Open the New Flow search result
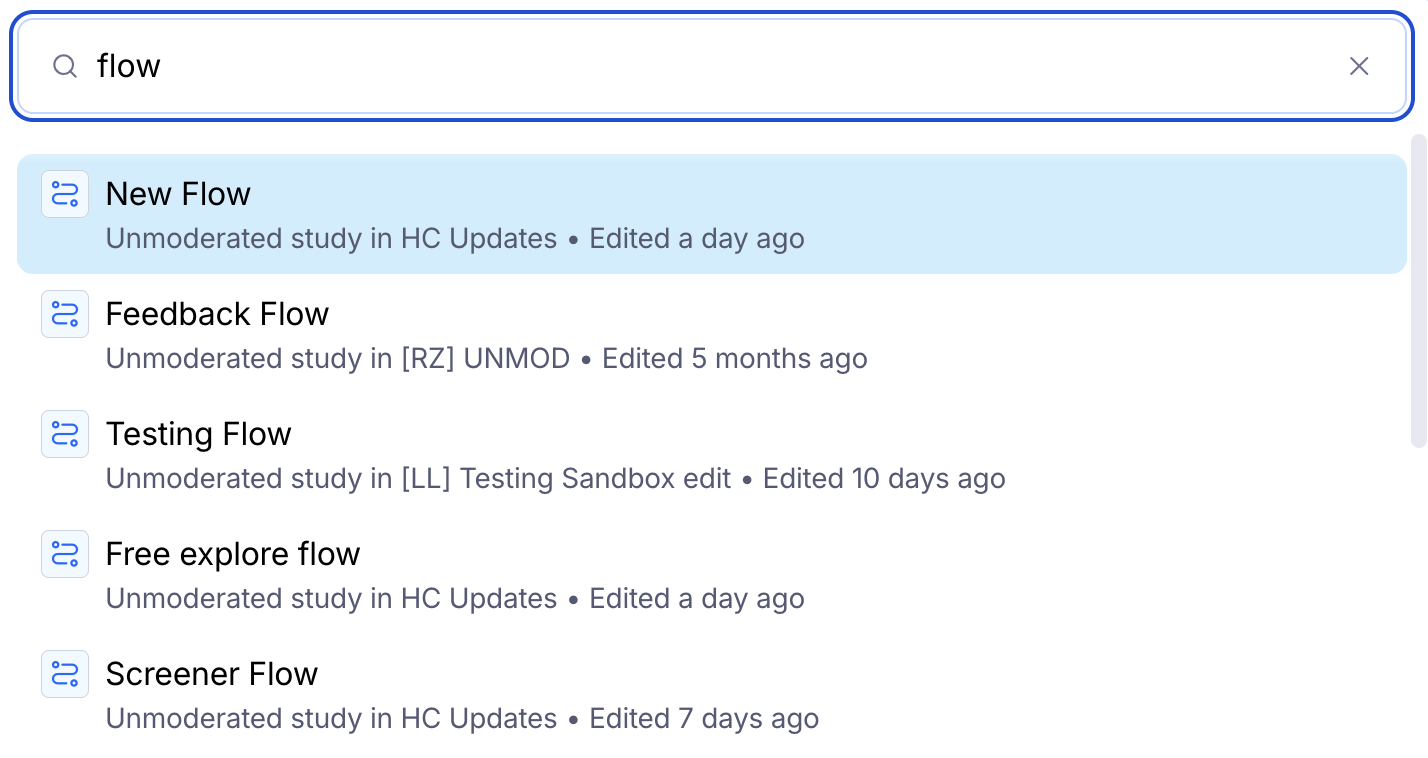The height and width of the screenshot is (758, 1428). point(178,194)
